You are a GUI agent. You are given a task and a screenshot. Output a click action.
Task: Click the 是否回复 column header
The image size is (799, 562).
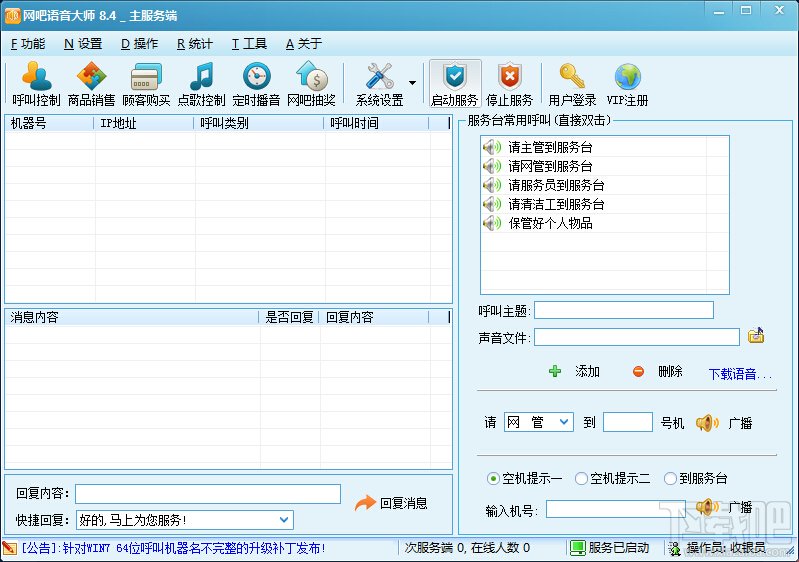point(289,317)
